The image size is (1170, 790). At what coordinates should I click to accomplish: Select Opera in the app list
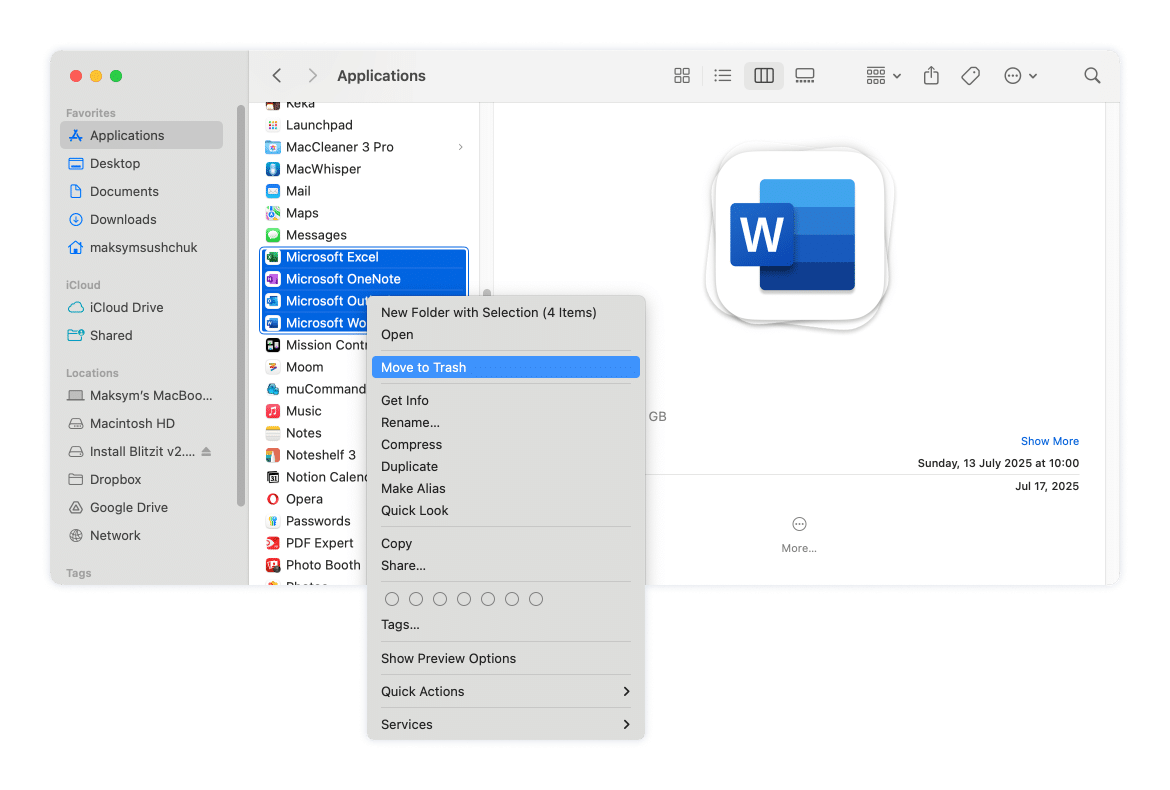(314, 499)
